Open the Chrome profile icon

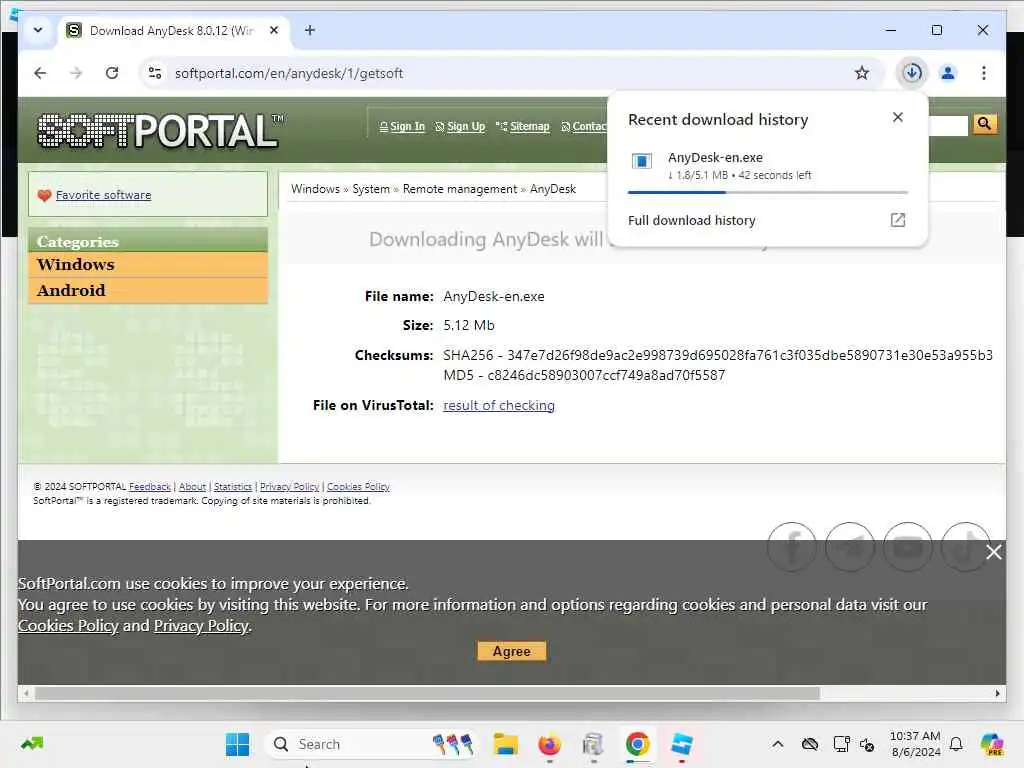click(948, 73)
